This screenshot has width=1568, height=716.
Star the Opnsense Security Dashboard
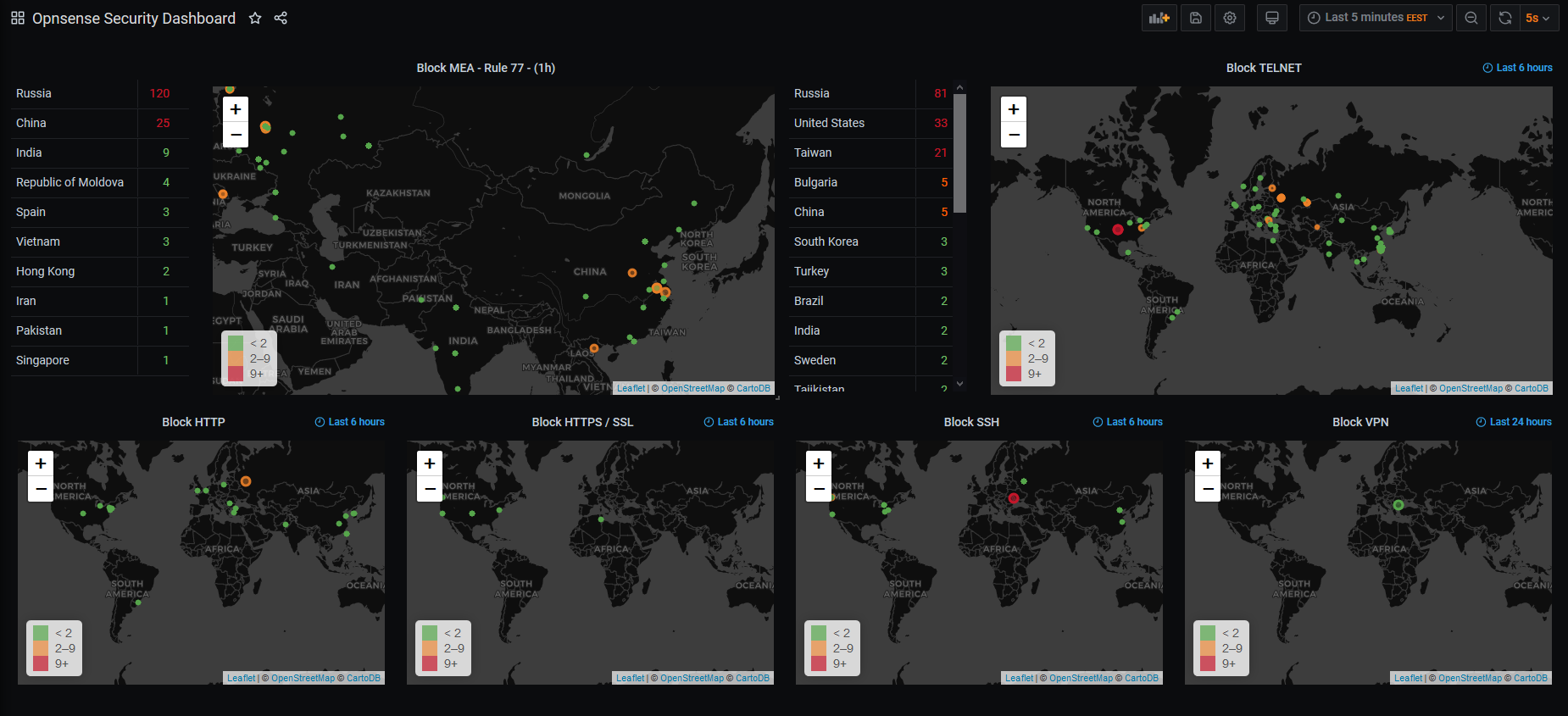tap(255, 18)
